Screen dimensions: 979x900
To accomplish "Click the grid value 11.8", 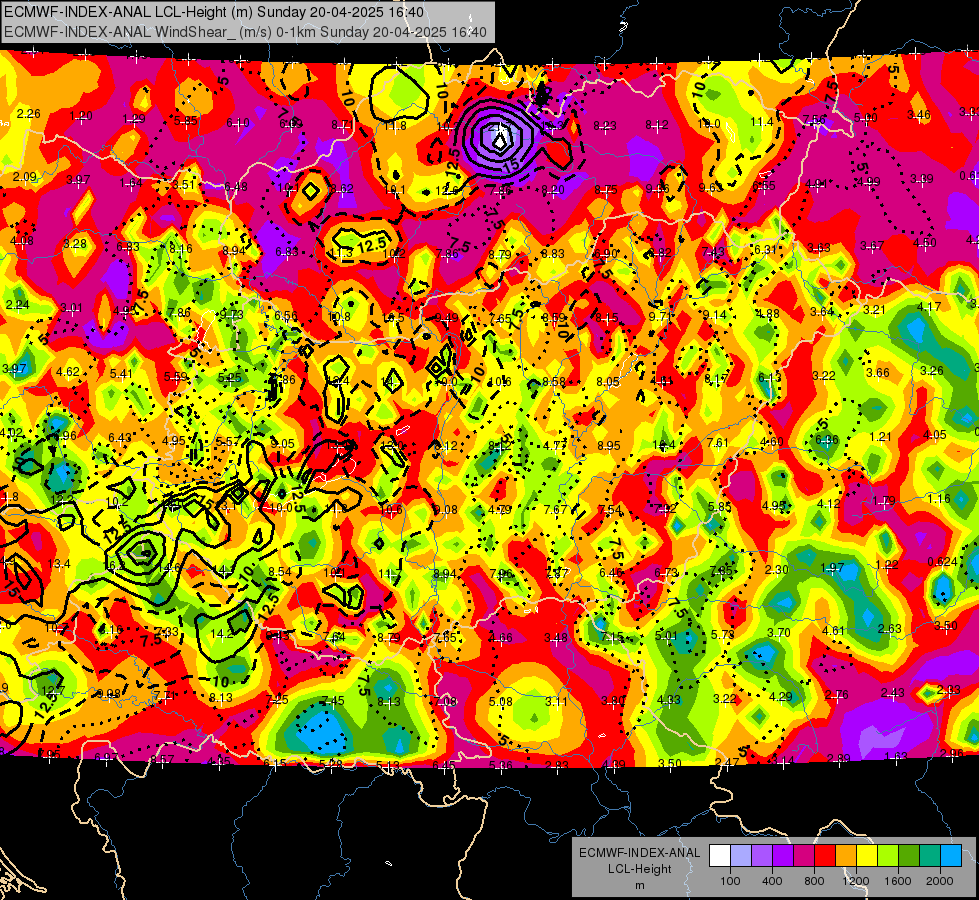I will [395, 126].
